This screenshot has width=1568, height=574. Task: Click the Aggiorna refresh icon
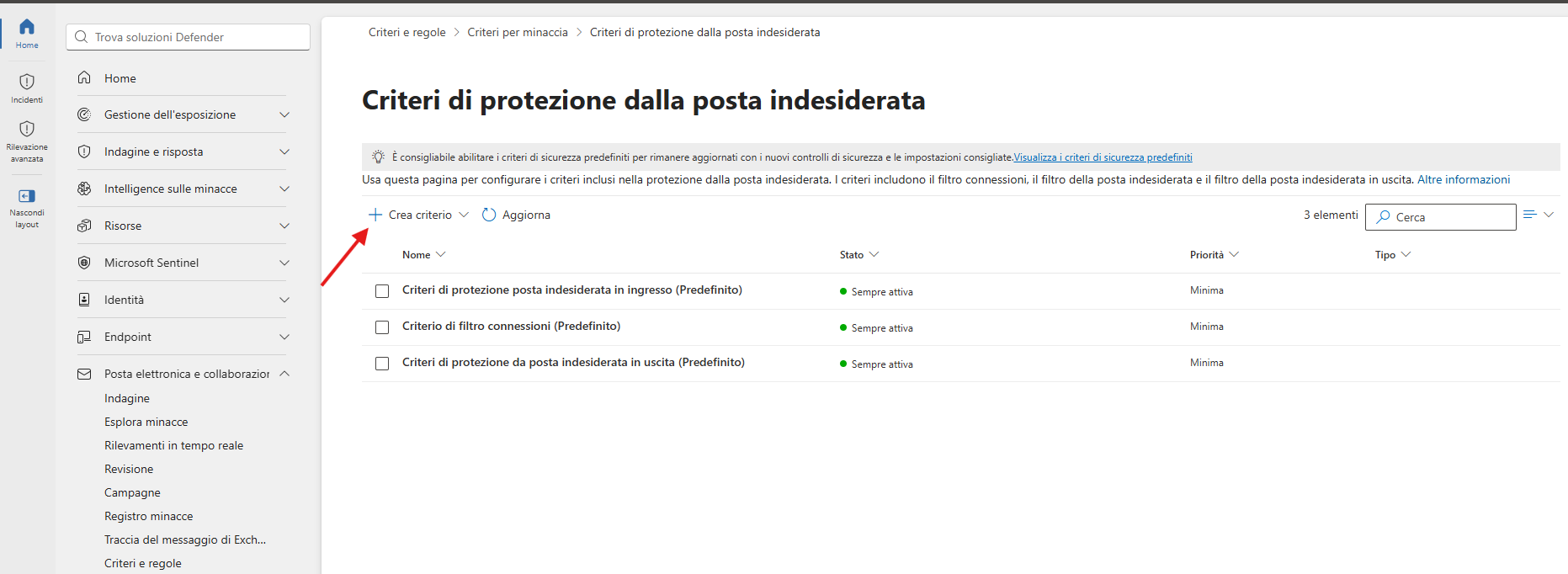point(489,215)
